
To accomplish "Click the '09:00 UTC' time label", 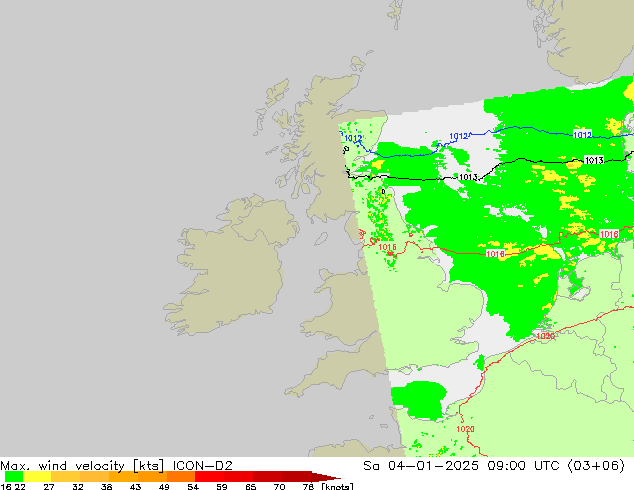I will tap(523, 466).
